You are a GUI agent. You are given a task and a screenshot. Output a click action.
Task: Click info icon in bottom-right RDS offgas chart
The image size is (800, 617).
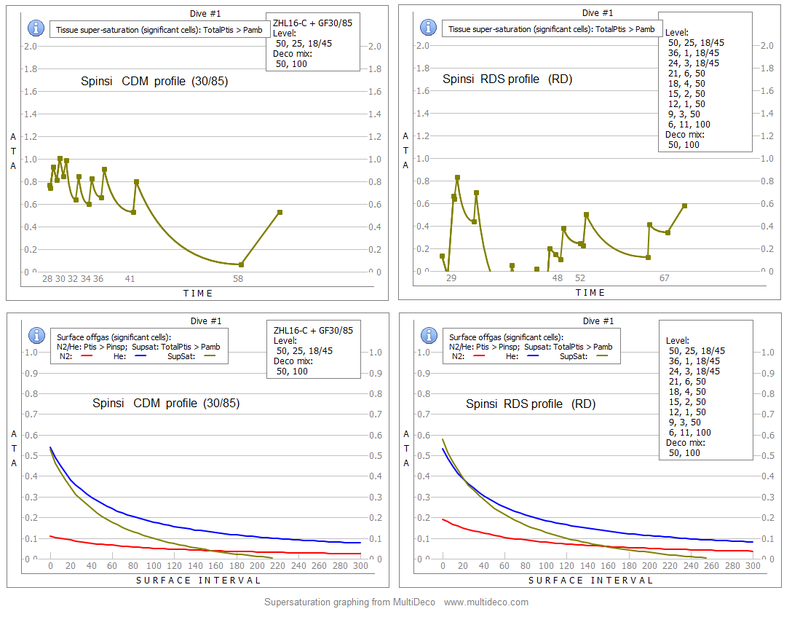tap(428, 337)
